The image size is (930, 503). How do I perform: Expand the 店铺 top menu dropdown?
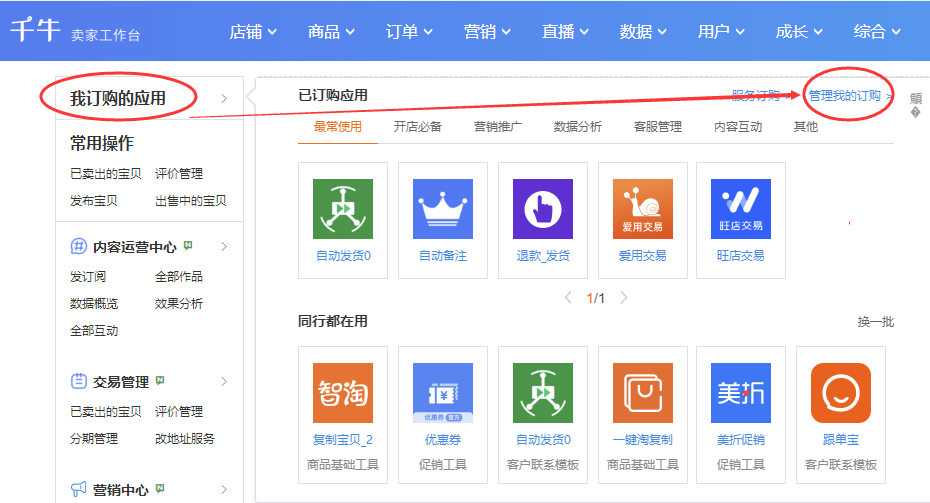253,31
